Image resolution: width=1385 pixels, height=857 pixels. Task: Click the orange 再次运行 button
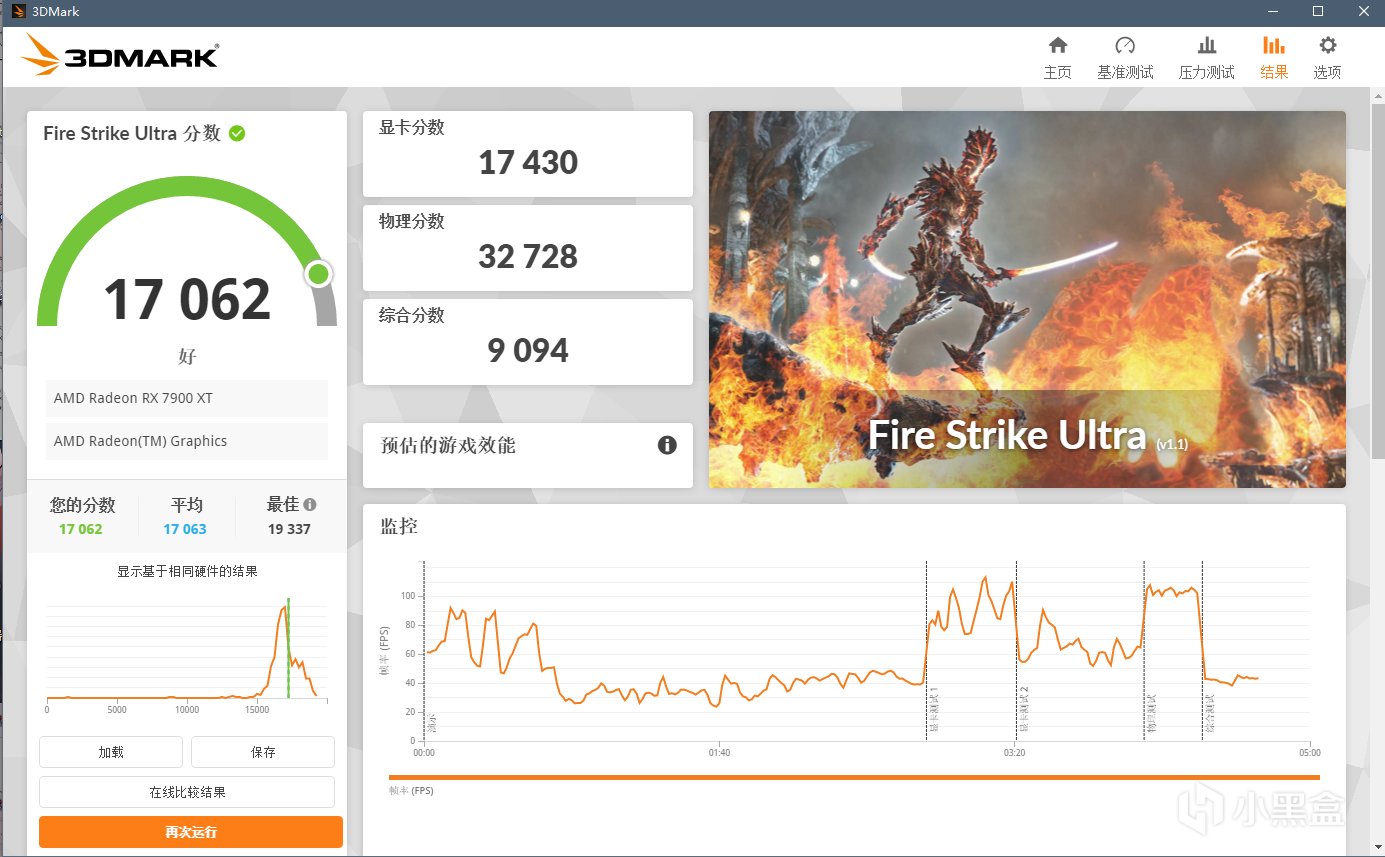[x=191, y=832]
